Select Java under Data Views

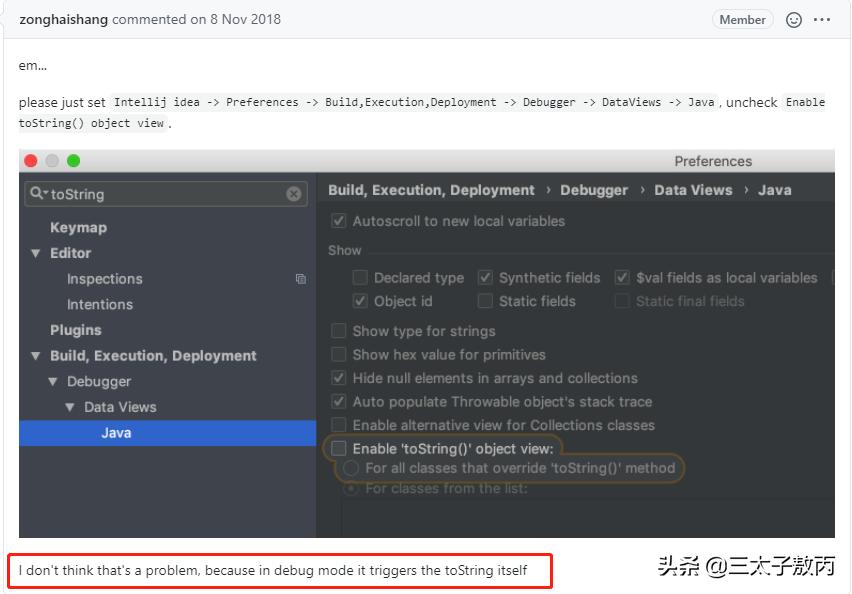(116, 433)
